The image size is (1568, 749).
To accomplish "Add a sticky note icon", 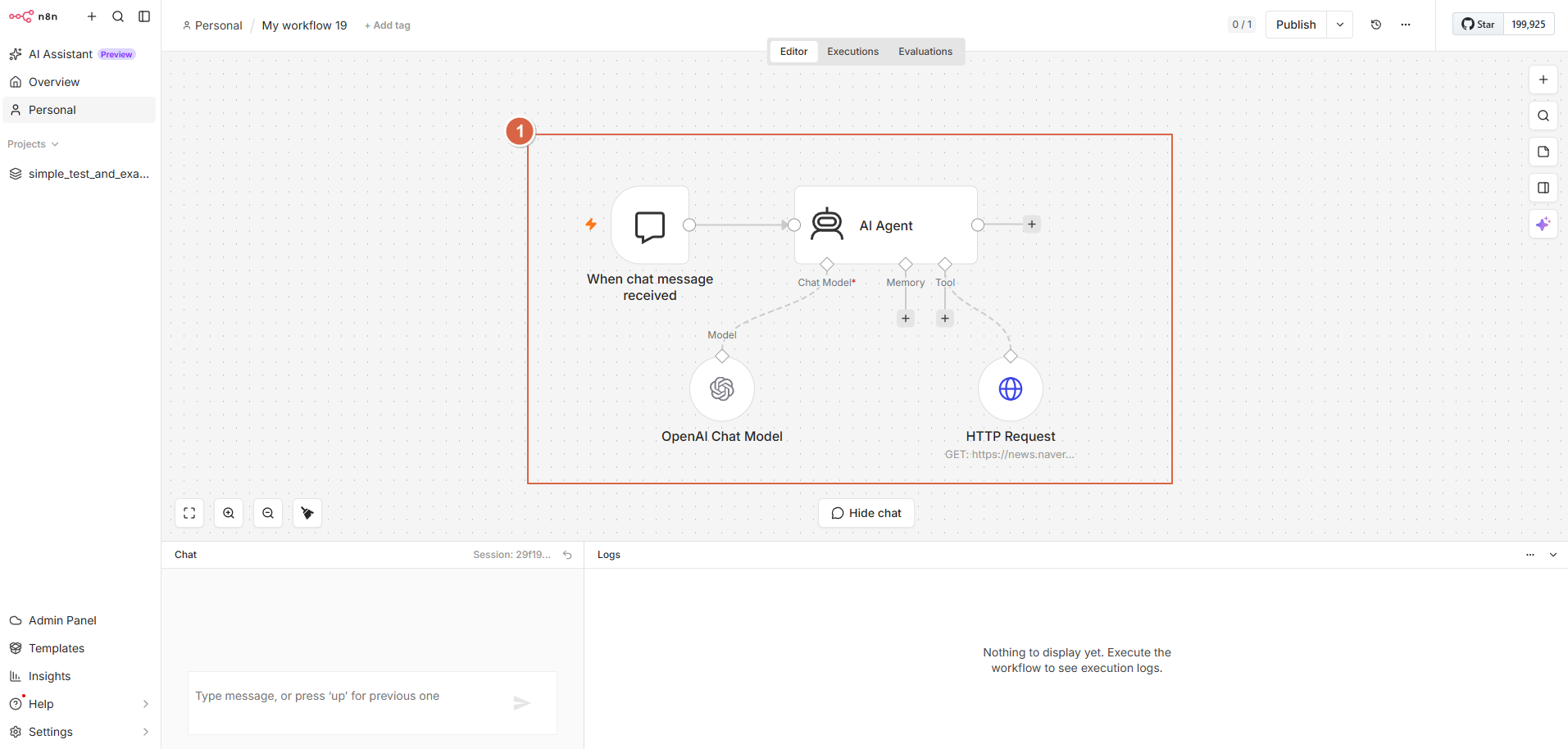I will pyautogui.click(x=1543, y=152).
